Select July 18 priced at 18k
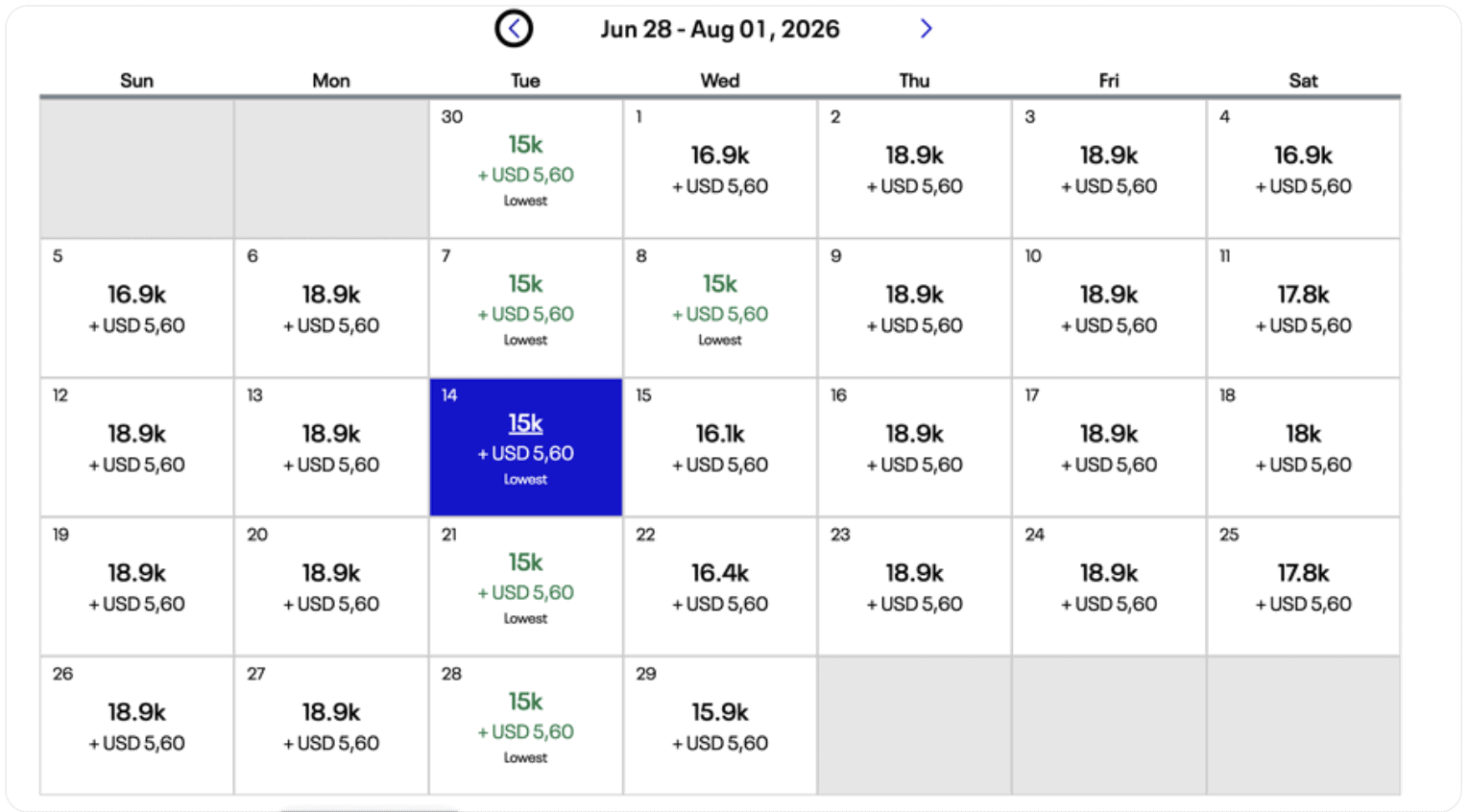The height and width of the screenshot is (812, 1469). pos(1302,446)
